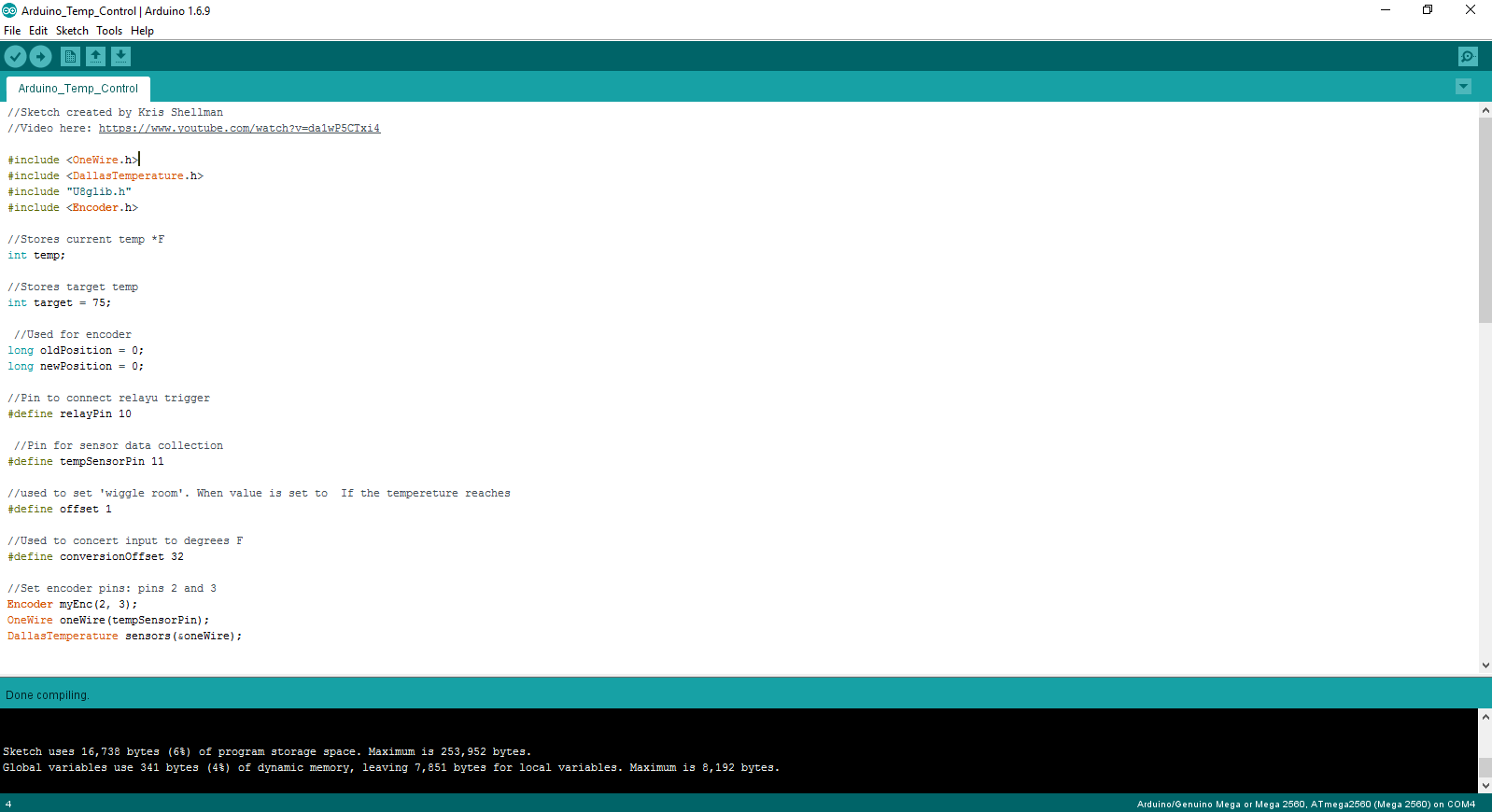Screen dimensions: 1492x812
Task: Click the line number '4' in status bar
Action: (x=8, y=804)
